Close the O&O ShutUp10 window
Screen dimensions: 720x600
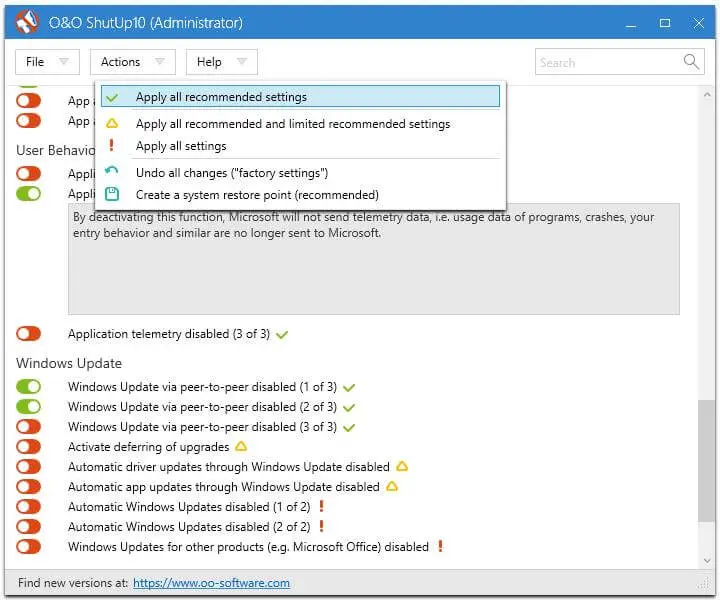pos(698,23)
